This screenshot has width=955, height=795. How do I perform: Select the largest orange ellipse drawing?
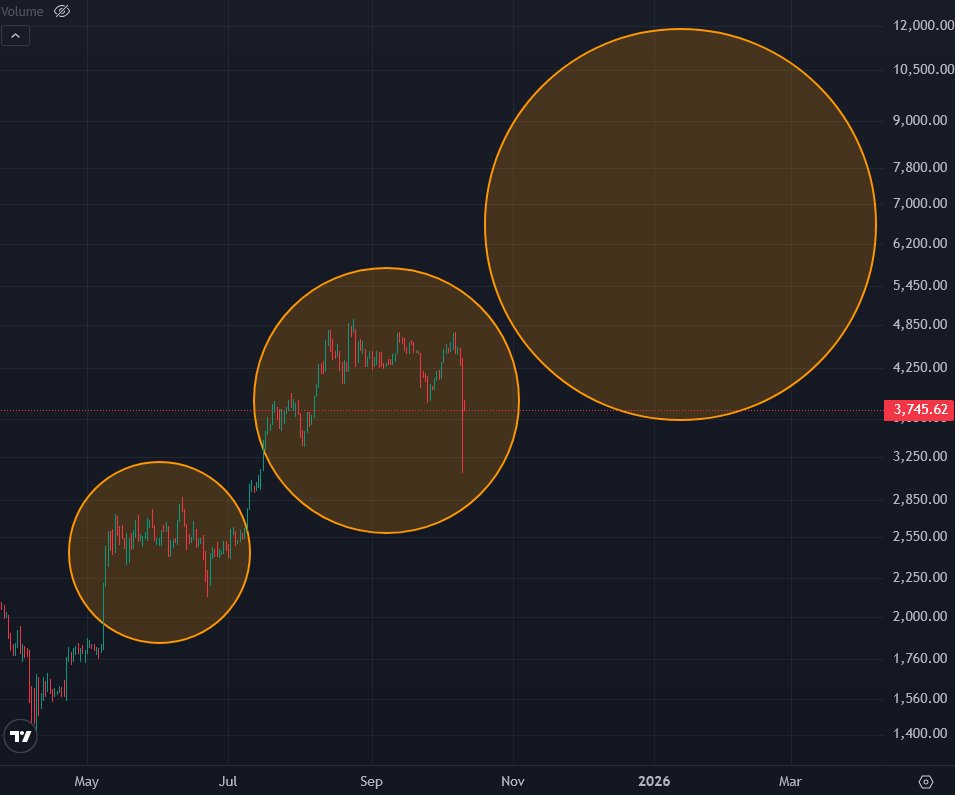click(680, 224)
